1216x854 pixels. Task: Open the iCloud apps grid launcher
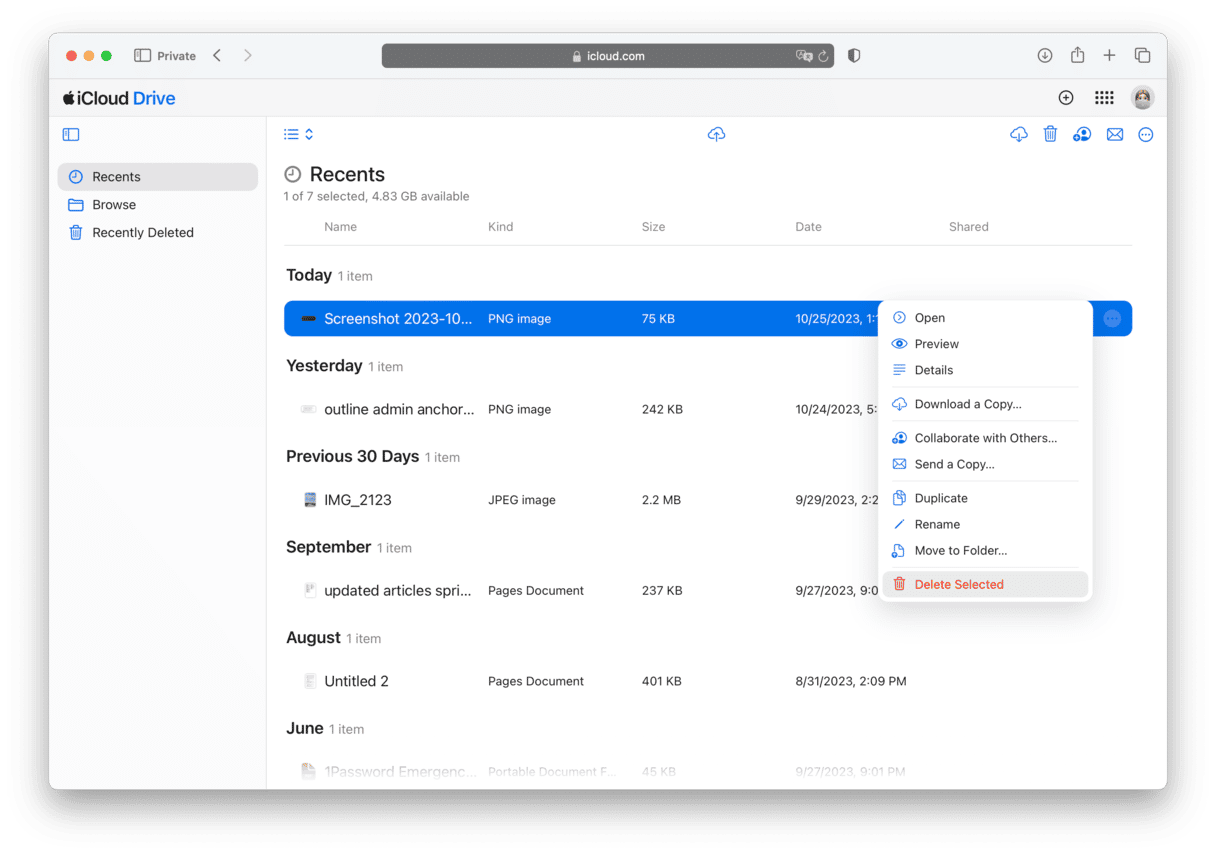(1104, 98)
